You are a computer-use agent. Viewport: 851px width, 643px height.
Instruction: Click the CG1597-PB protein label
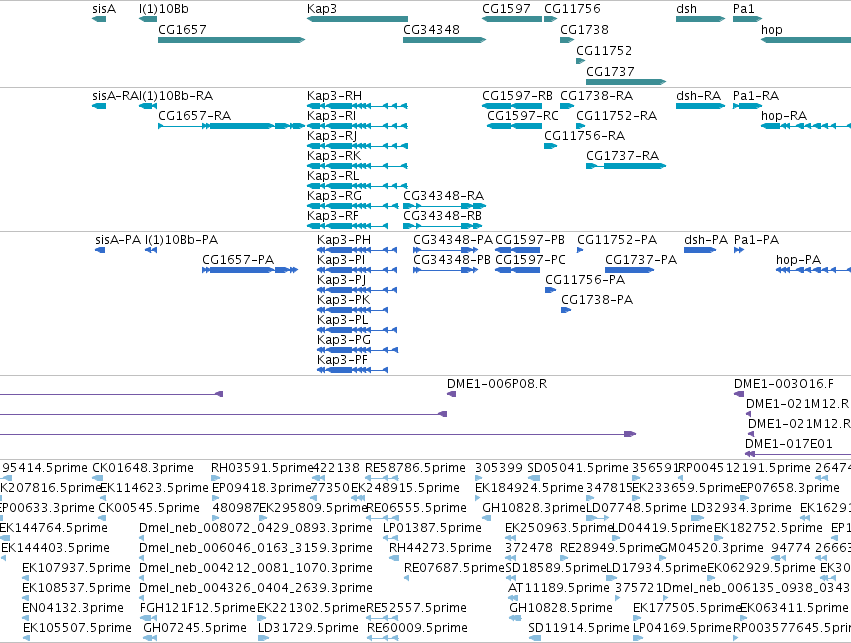[530, 240]
